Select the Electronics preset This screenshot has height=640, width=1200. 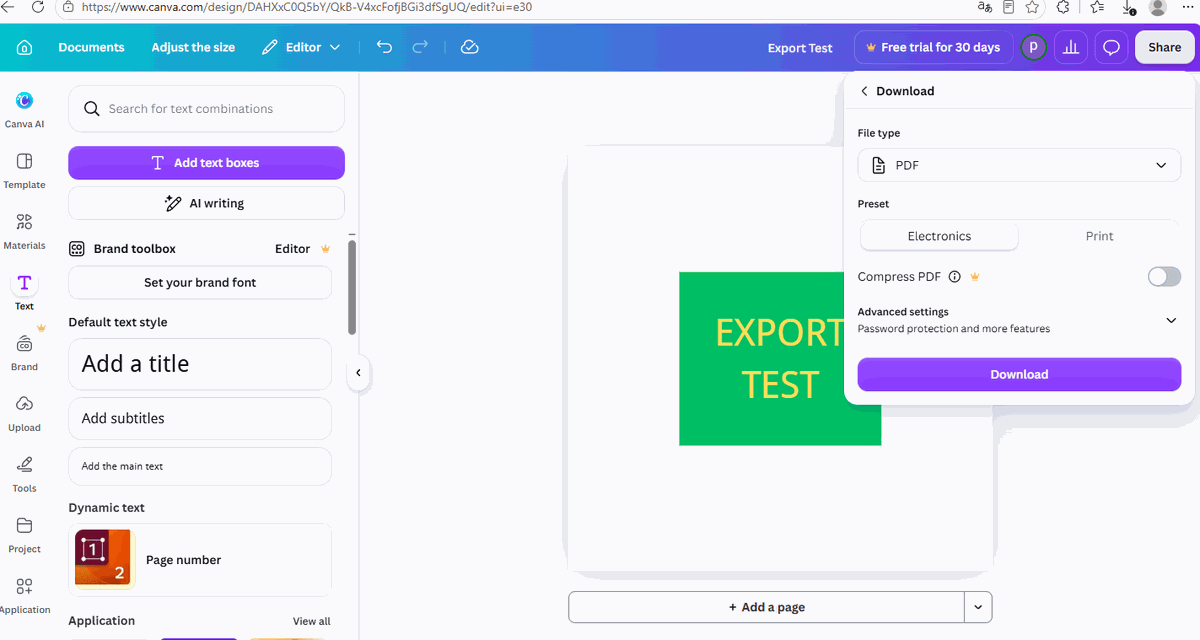click(x=939, y=236)
